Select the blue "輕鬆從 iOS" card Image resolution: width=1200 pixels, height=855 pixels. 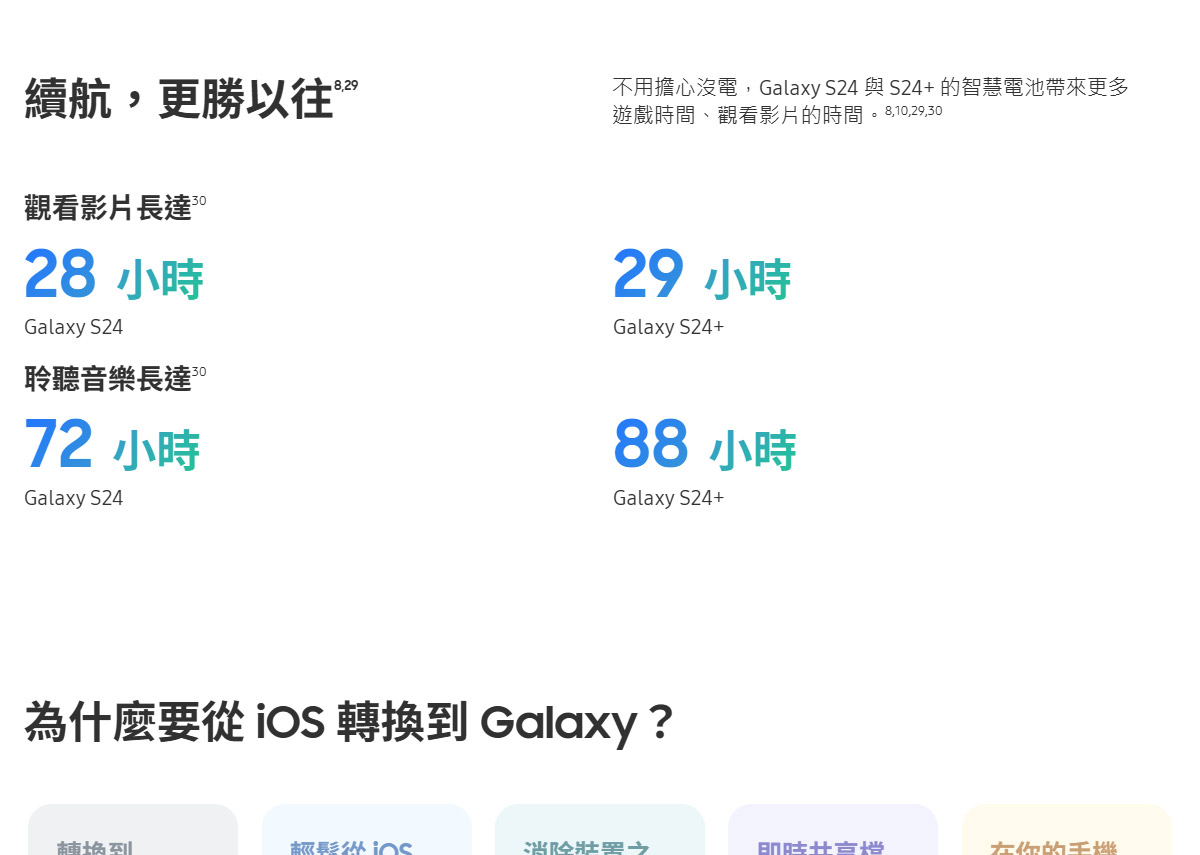coord(366,832)
